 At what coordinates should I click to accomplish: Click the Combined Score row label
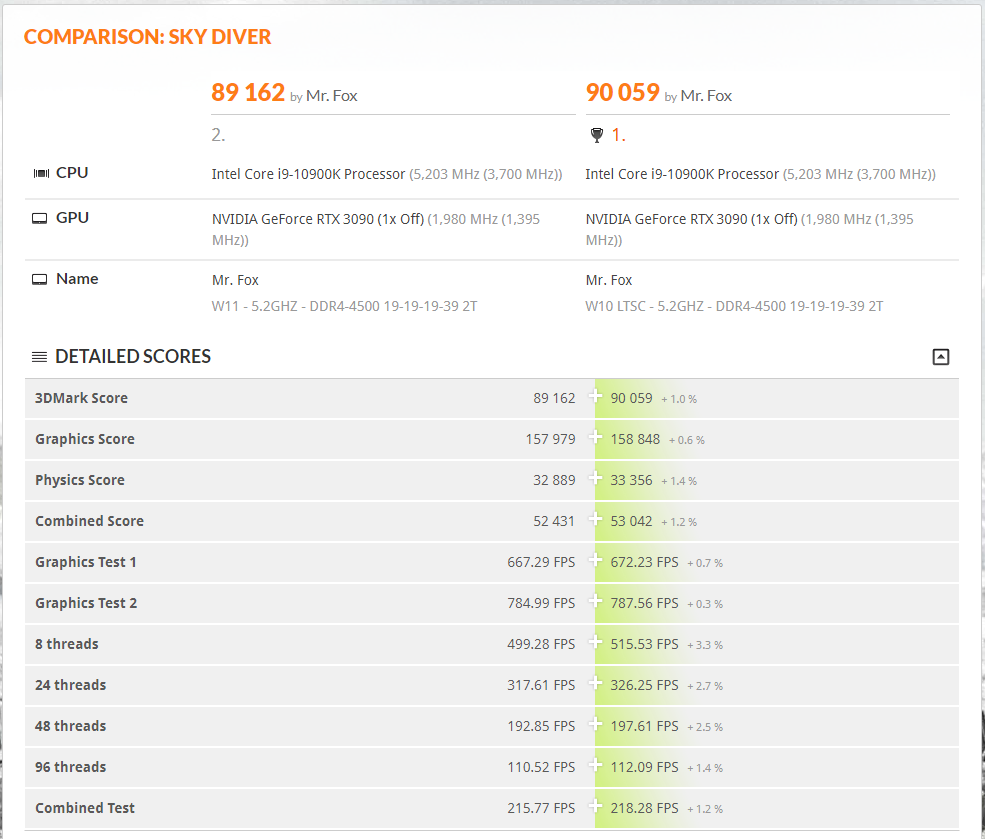point(90,521)
